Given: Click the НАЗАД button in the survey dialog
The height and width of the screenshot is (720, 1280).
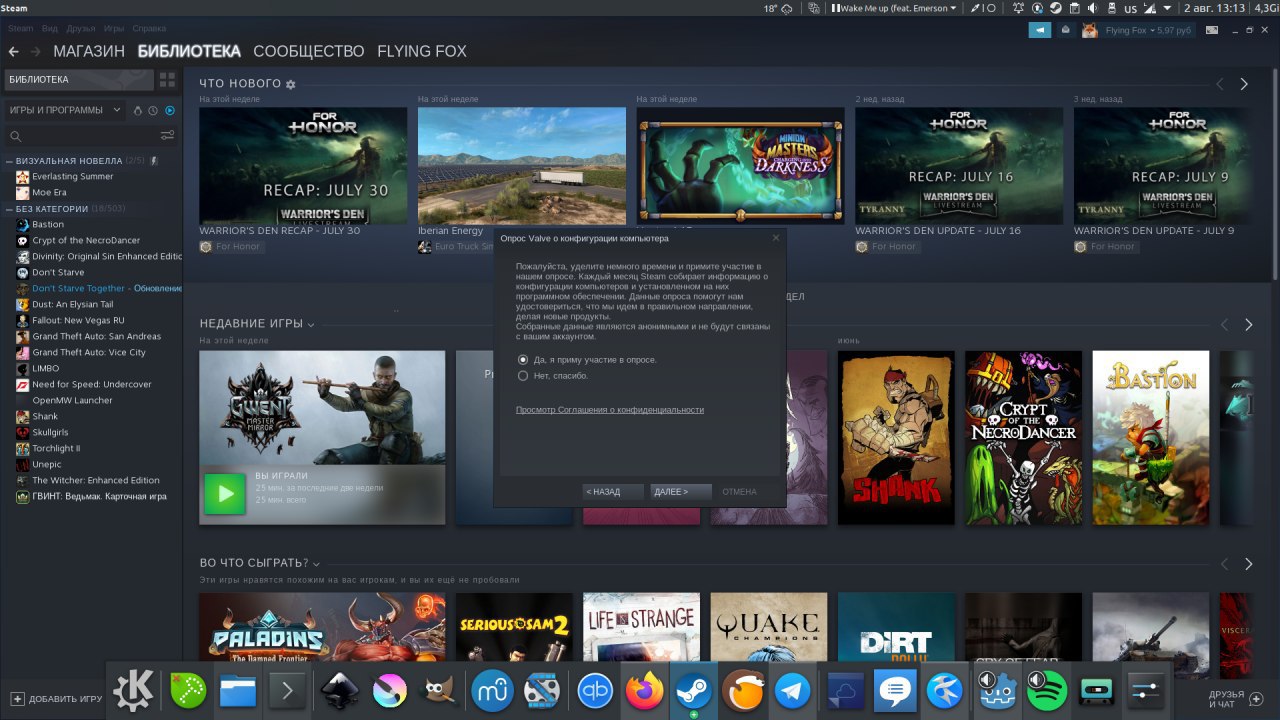Looking at the screenshot, I should [613, 492].
